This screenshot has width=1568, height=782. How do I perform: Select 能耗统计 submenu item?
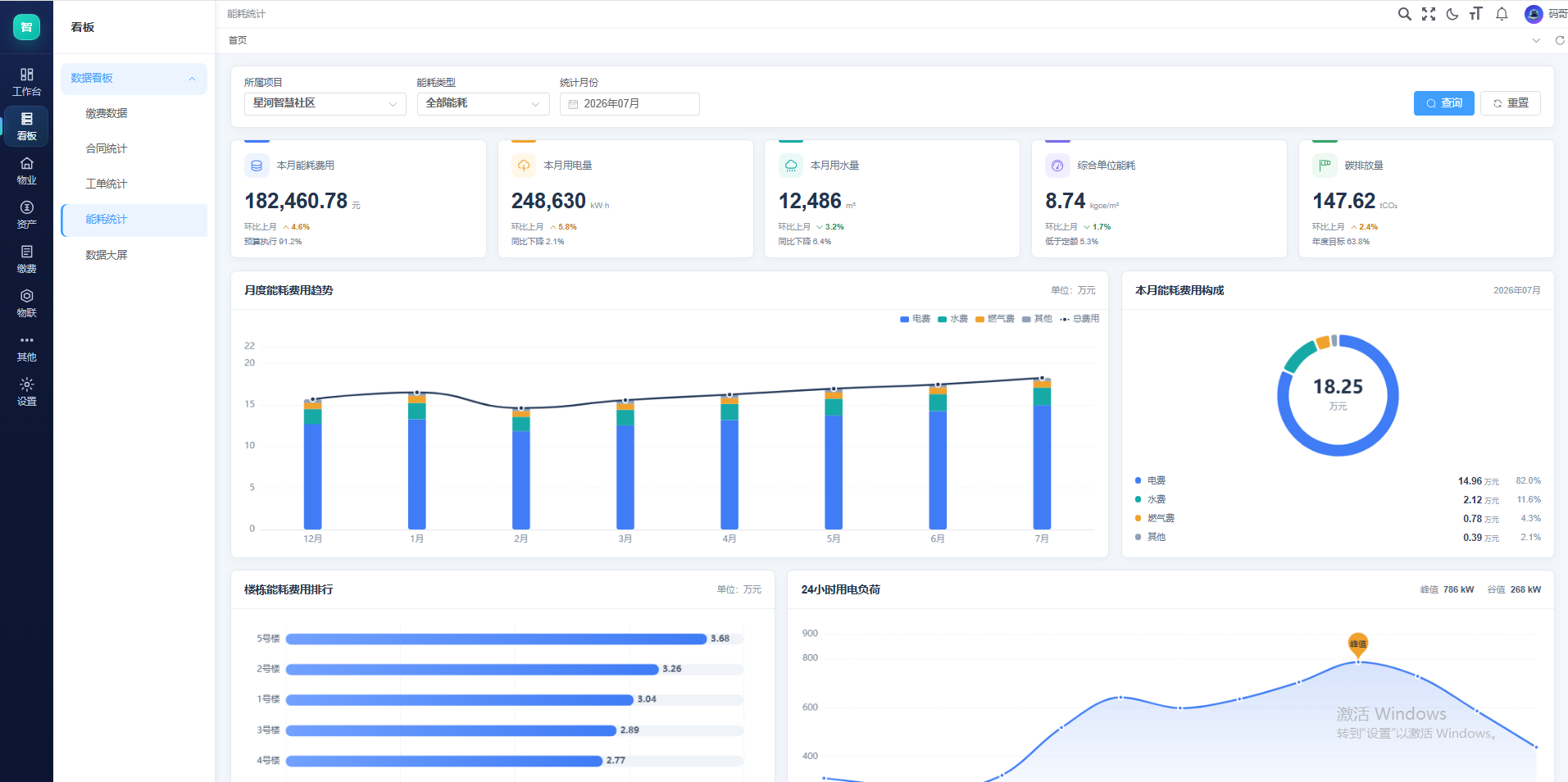tap(134, 220)
